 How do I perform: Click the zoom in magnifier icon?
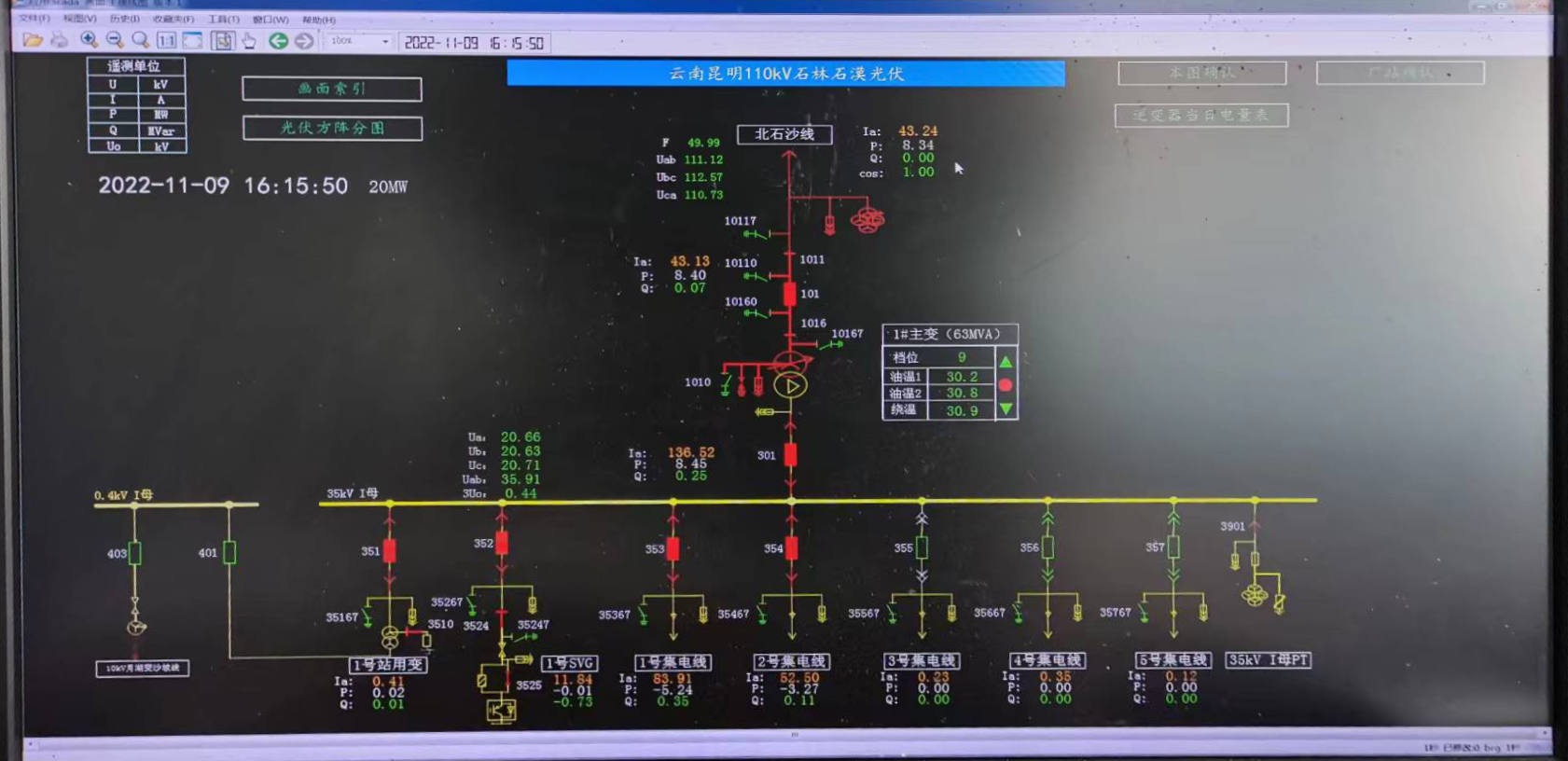[89, 40]
